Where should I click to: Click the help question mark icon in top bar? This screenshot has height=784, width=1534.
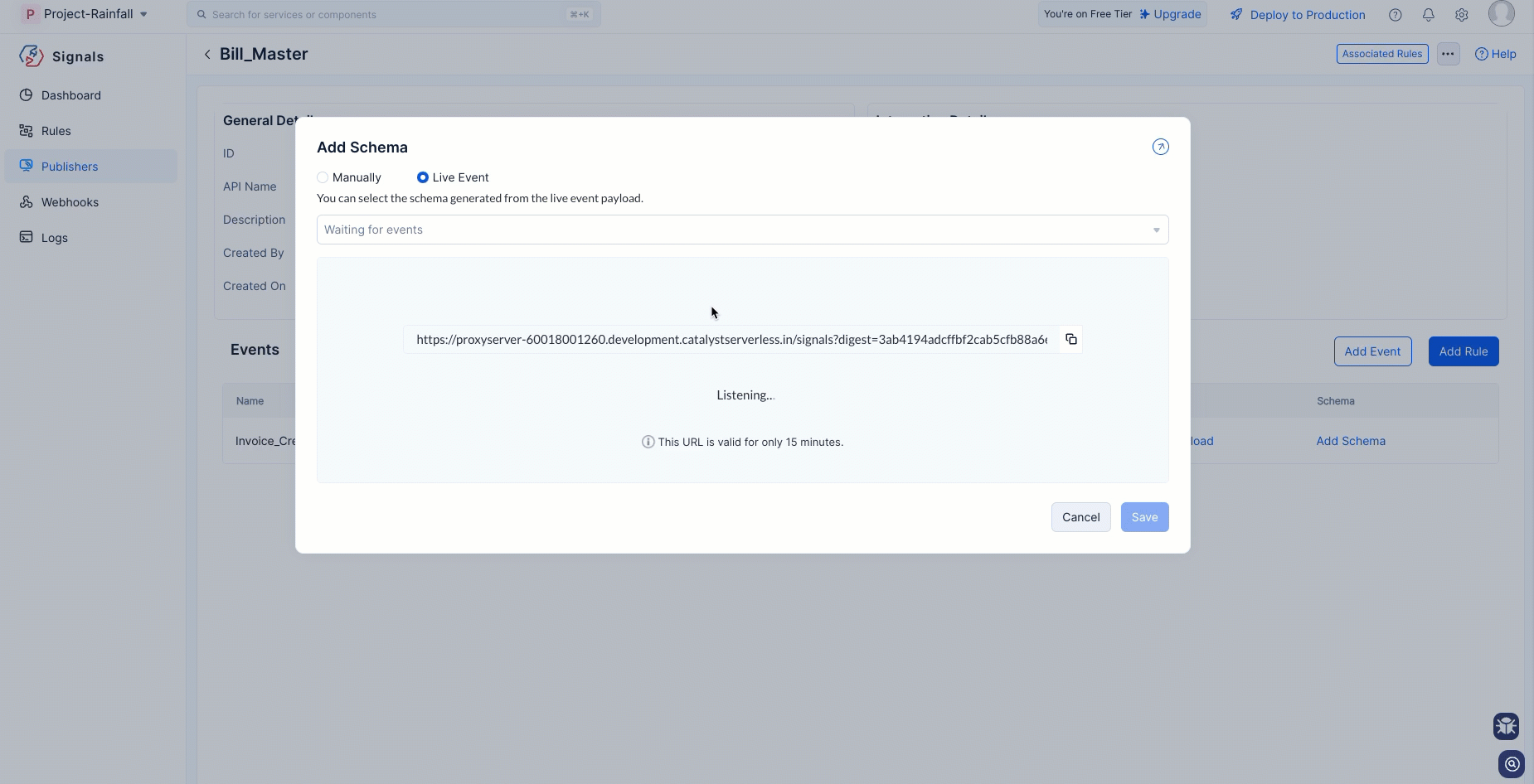point(1395,15)
